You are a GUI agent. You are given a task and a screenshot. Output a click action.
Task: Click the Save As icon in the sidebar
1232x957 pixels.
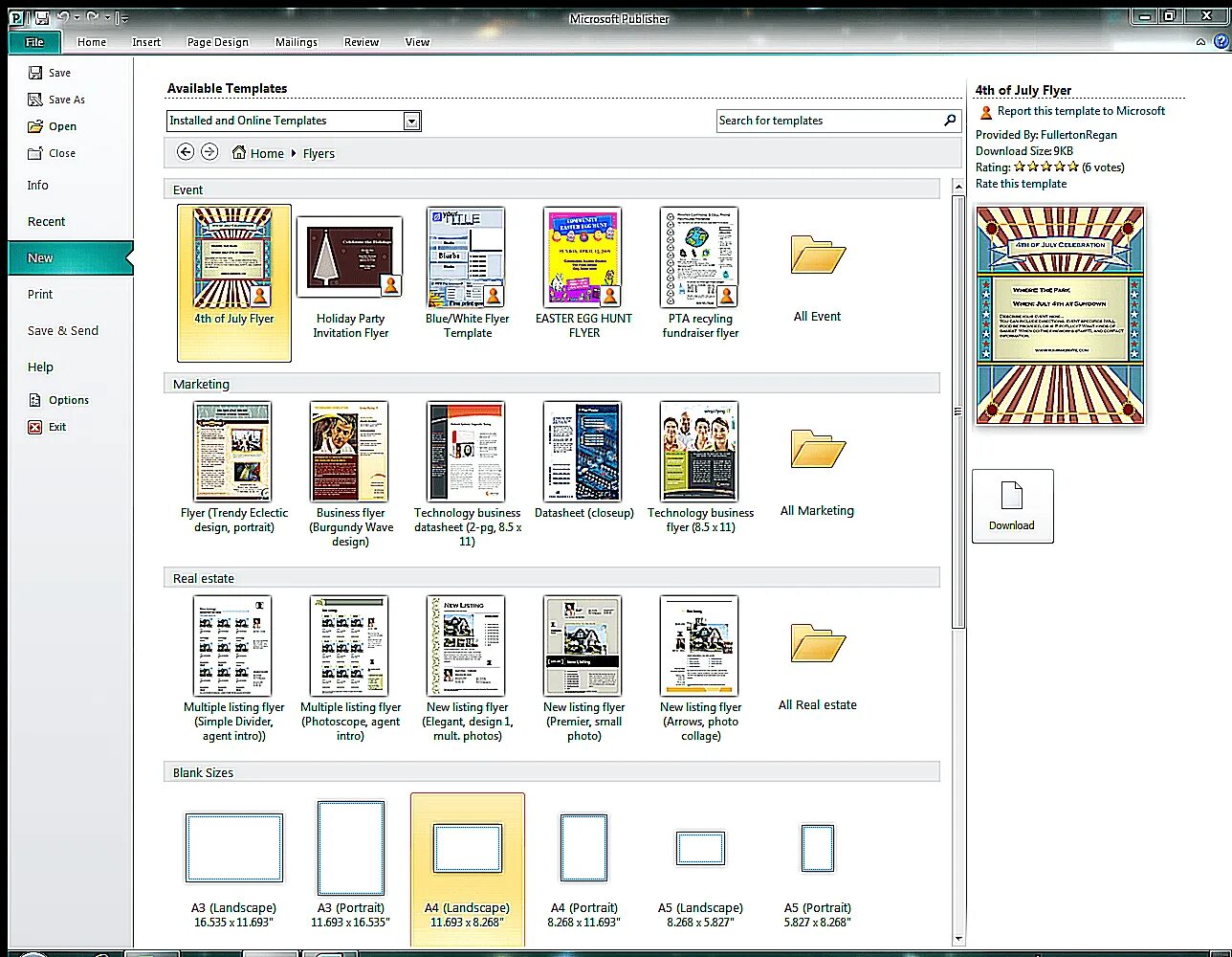35,100
